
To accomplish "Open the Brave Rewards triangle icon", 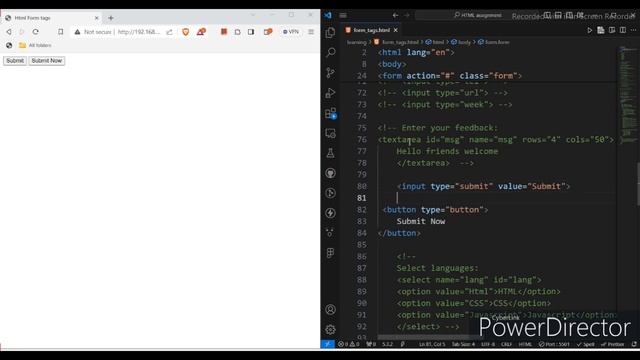I will [x=201, y=32].
